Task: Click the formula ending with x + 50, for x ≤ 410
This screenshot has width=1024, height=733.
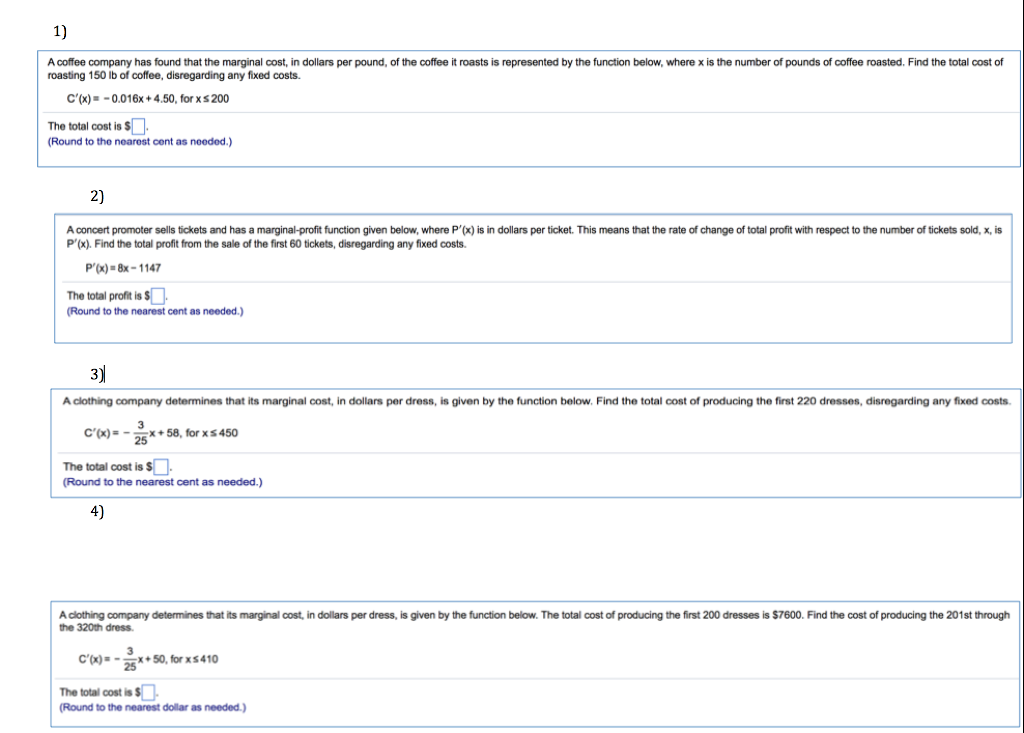Action: pos(148,659)
